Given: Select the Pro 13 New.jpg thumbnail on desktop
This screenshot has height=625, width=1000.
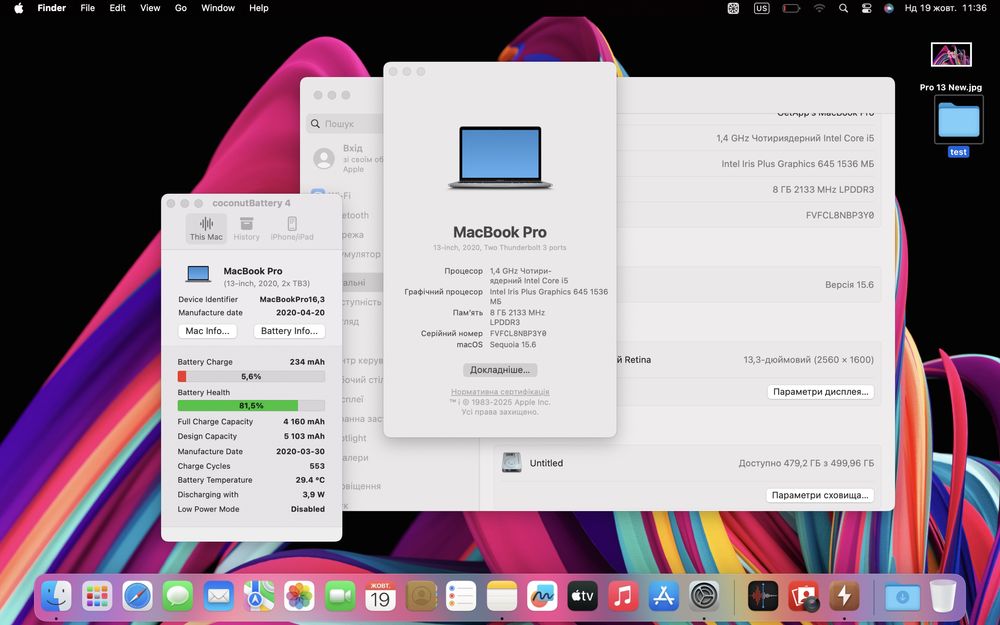Looking at the screenshot, I should pos(951,55).
